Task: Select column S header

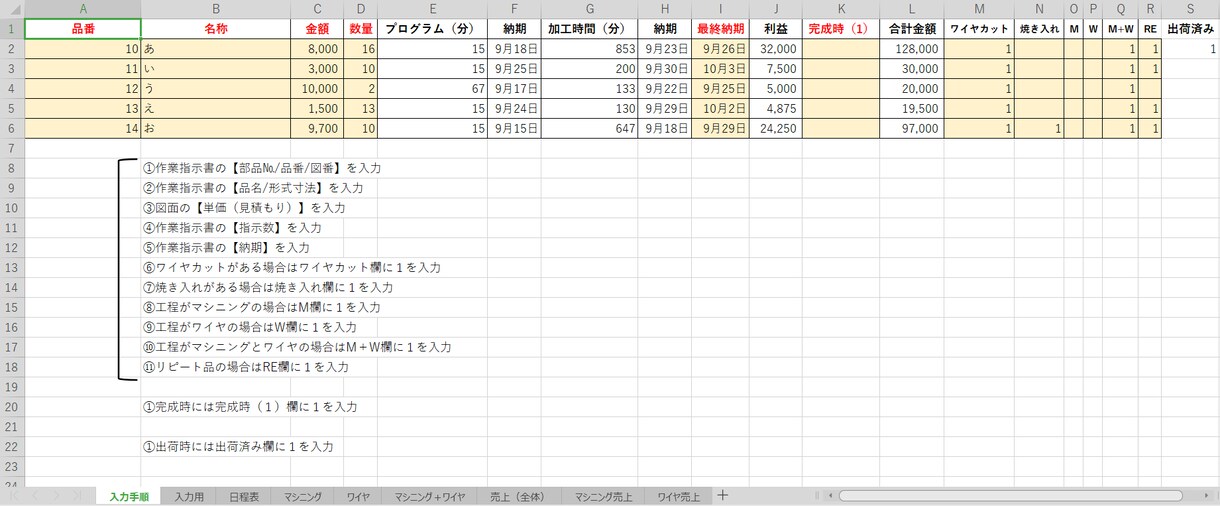Action: click(1191, 9)
